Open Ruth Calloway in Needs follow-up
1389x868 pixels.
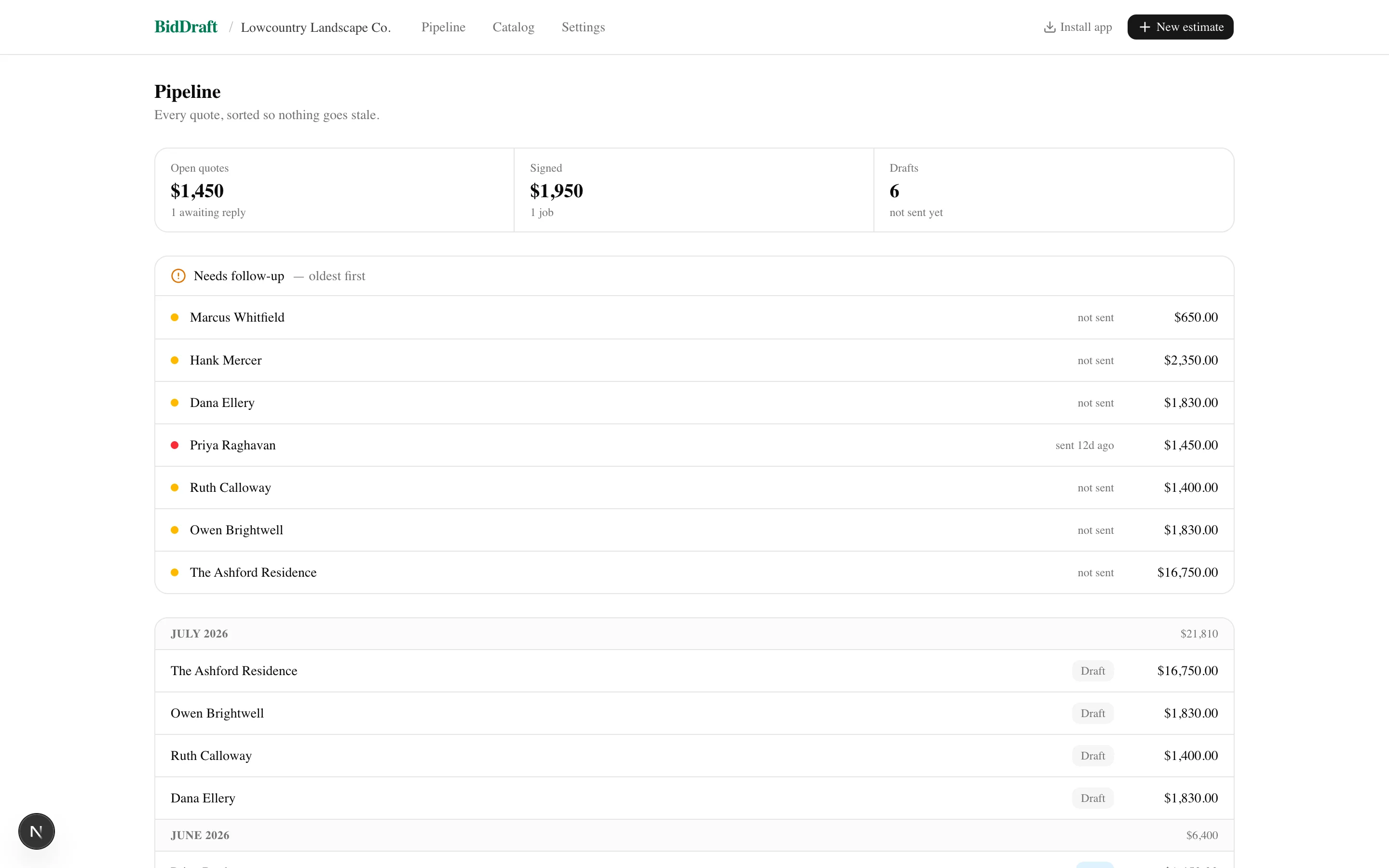(x=694, y=488)
